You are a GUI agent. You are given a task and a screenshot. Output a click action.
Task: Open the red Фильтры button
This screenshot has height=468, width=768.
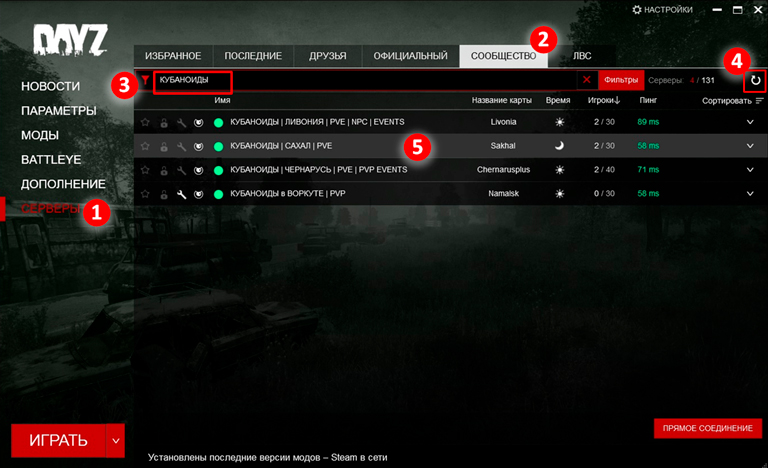(621, 80)
